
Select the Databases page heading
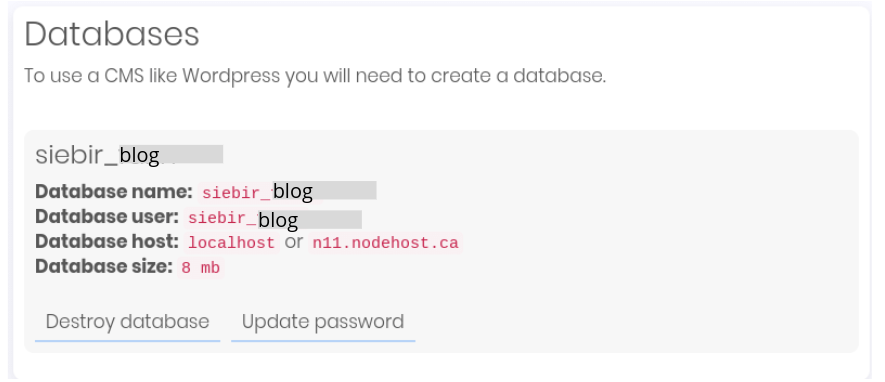tap(112, 34)
